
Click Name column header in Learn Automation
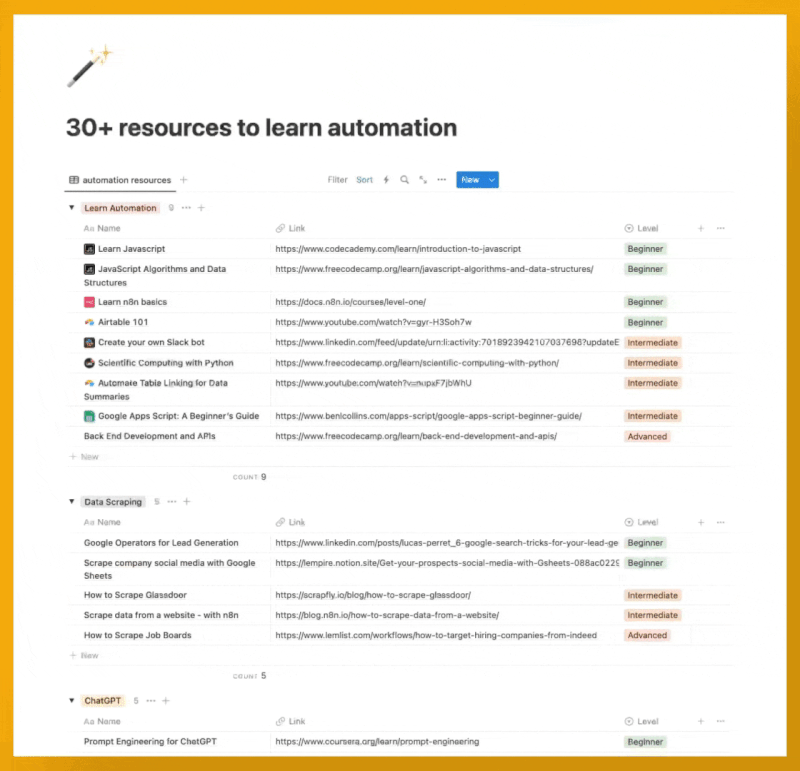point(102,228)
